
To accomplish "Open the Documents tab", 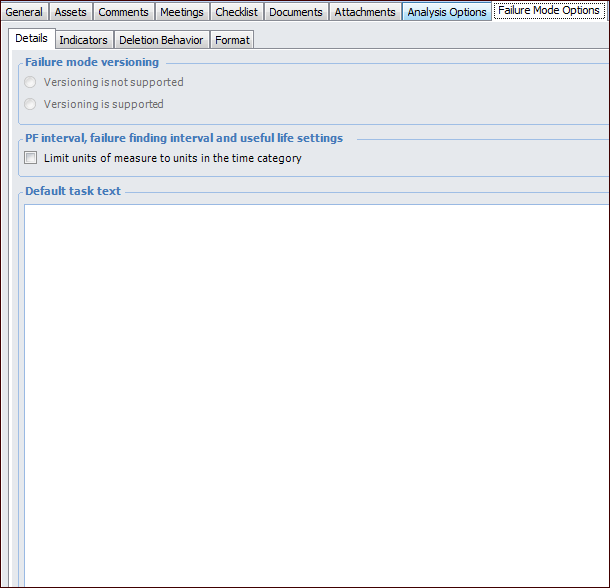I will pos(296,12).
